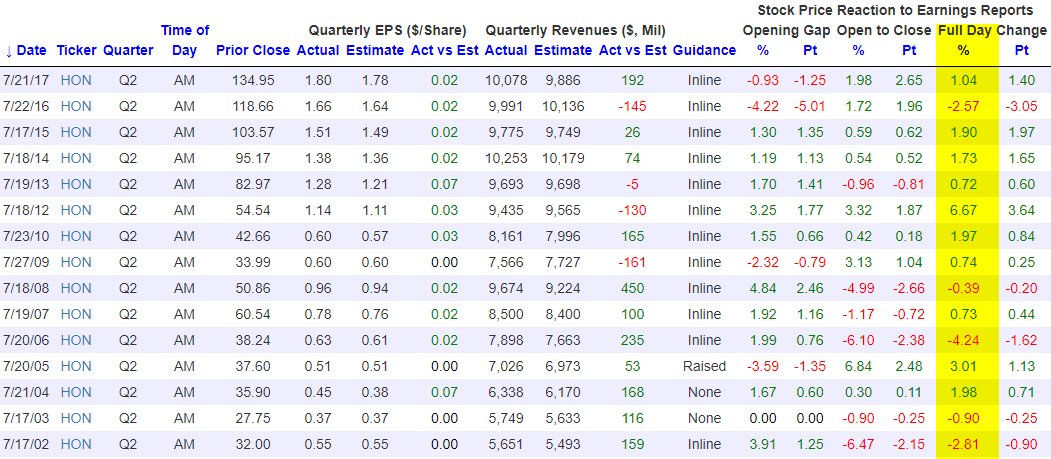This screenshot has height=459, width=1051.
Task: Open HON ticker link in 7/19/13 row
Action: pyautogui.click(x=76, y=184)
